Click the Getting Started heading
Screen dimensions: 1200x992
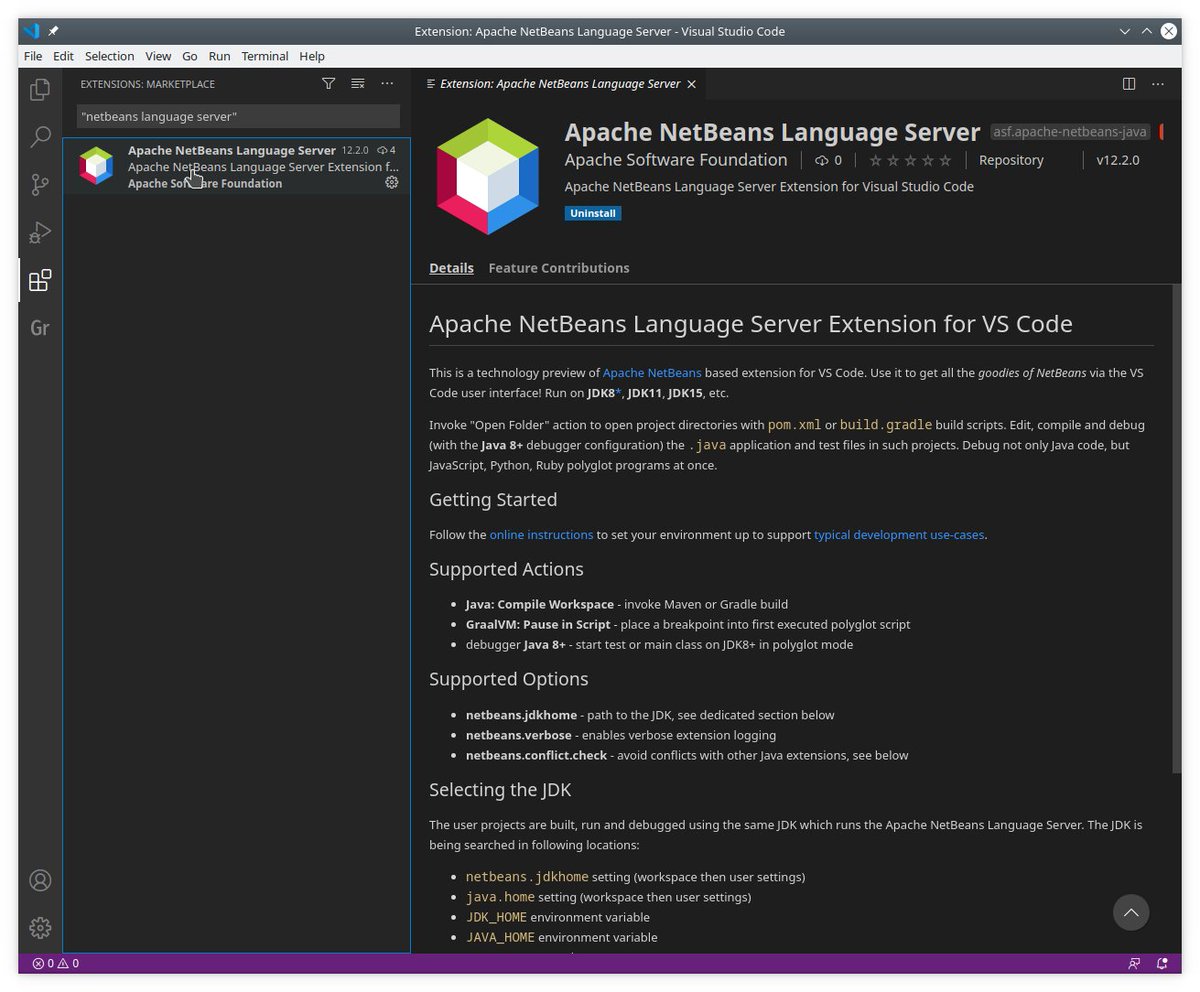493,499
